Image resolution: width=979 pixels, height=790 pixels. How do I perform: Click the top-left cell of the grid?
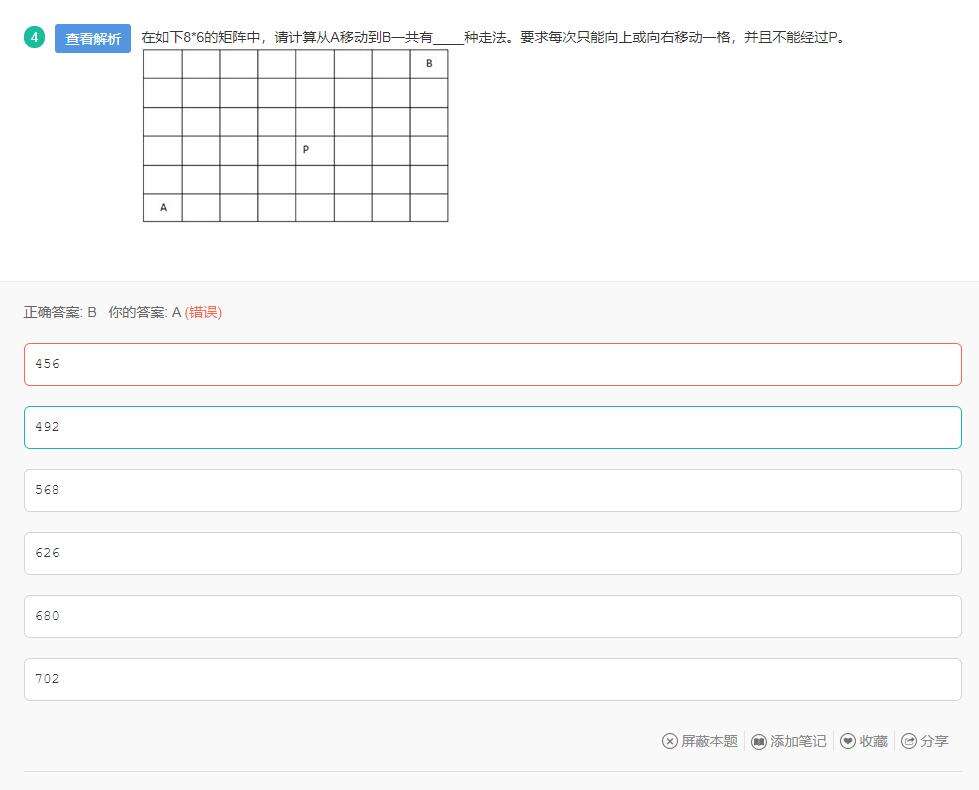pos(163,64)
